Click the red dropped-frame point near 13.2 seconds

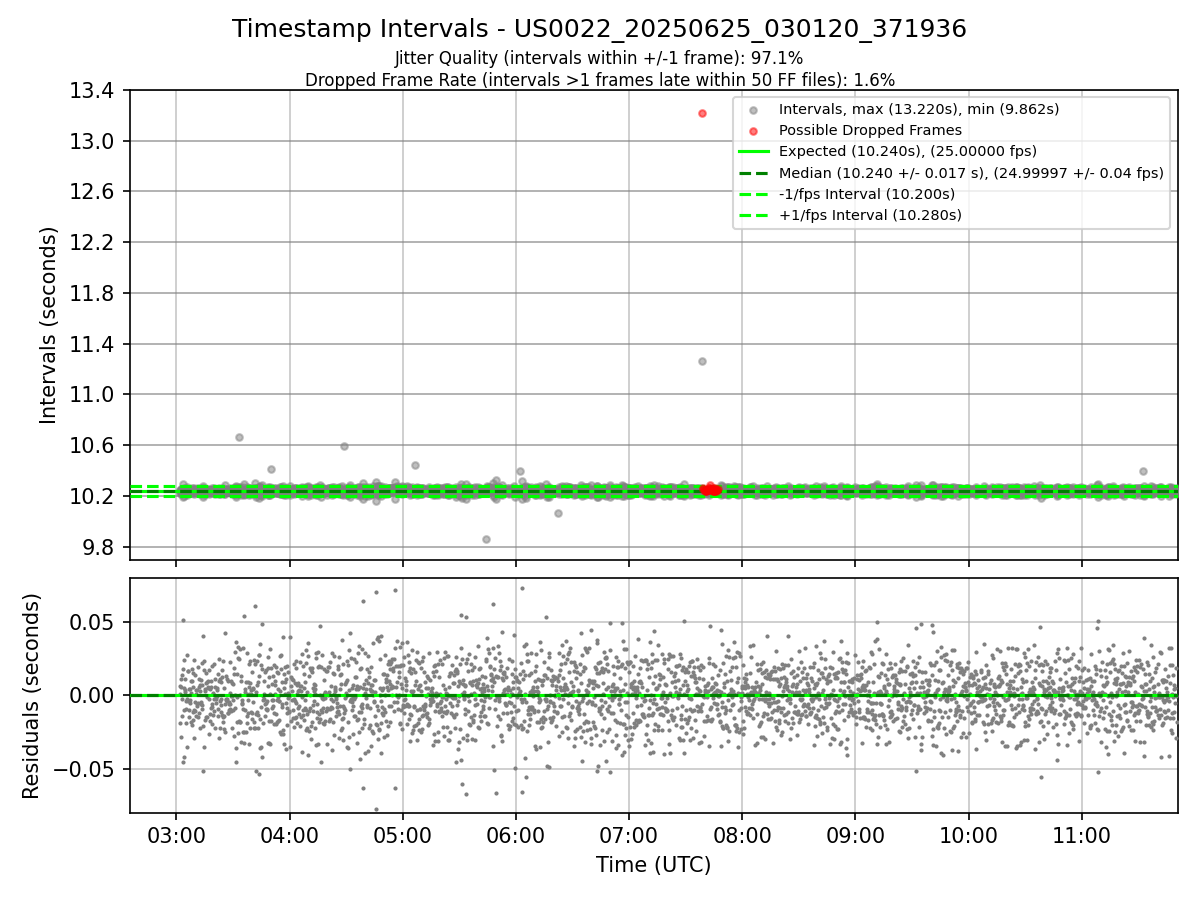(702, 113)
